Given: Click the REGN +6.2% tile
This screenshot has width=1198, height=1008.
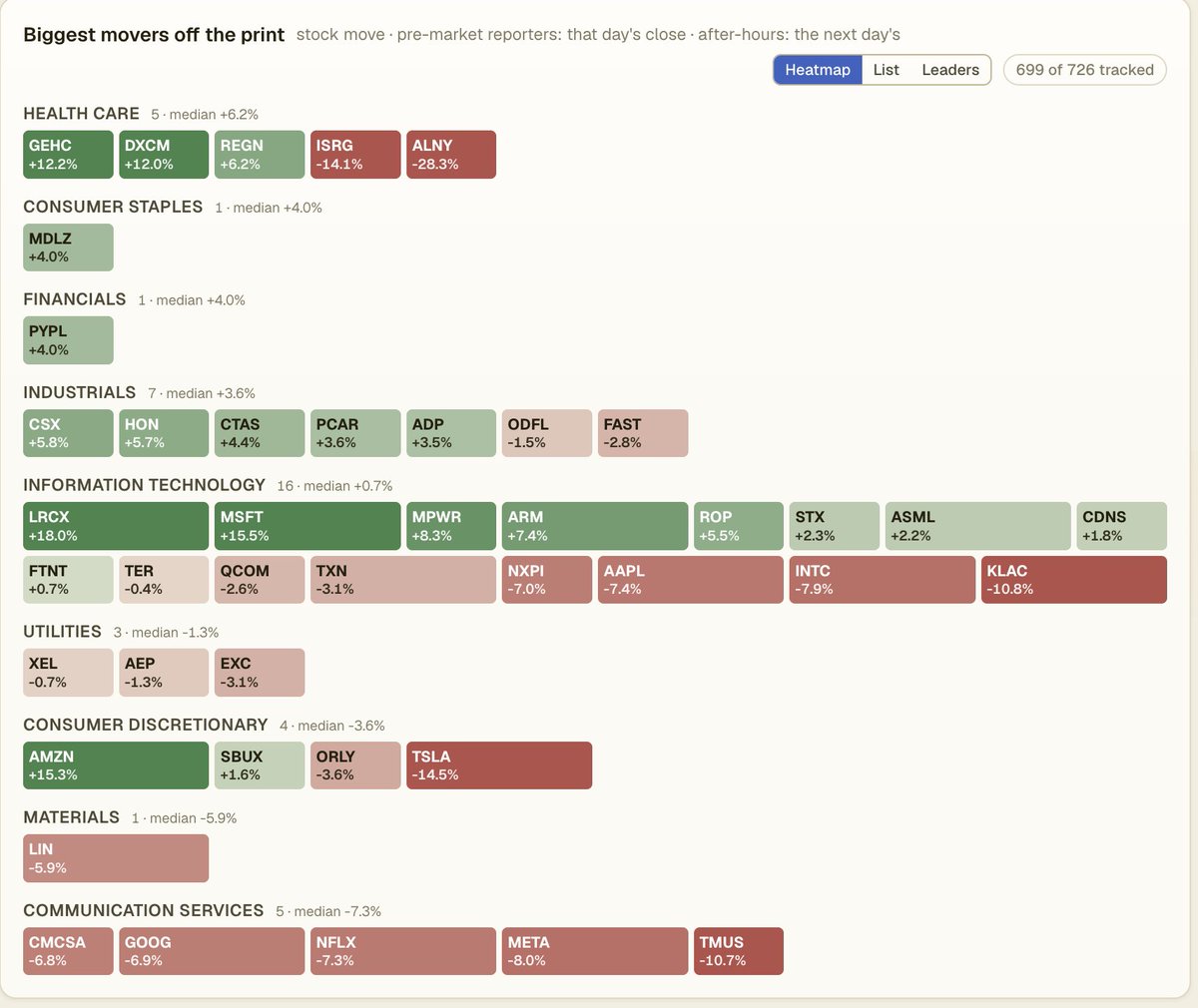Looking at the screenshot, I should pyautogui.click(x=260, y=155).
